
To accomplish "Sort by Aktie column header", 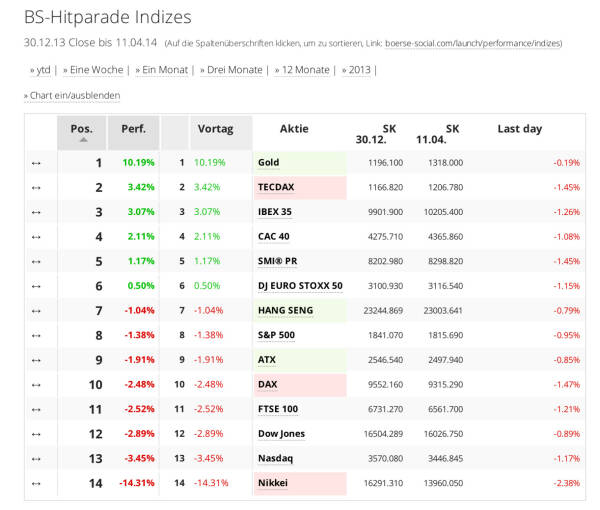I will (294, 129).
